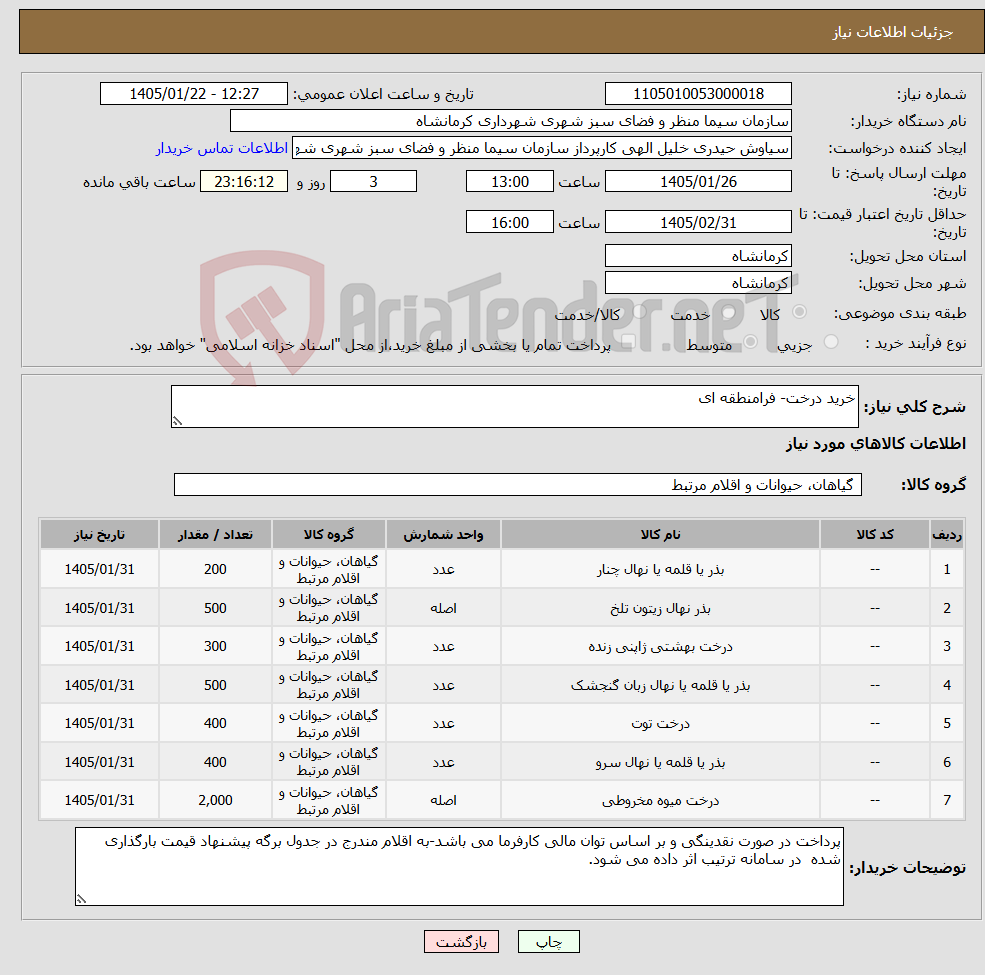Viewport: 985px width, 975px height.
Task: Click item name بذر یا قلمه یا نهال سرو
Action: click(x=660, y=762)
